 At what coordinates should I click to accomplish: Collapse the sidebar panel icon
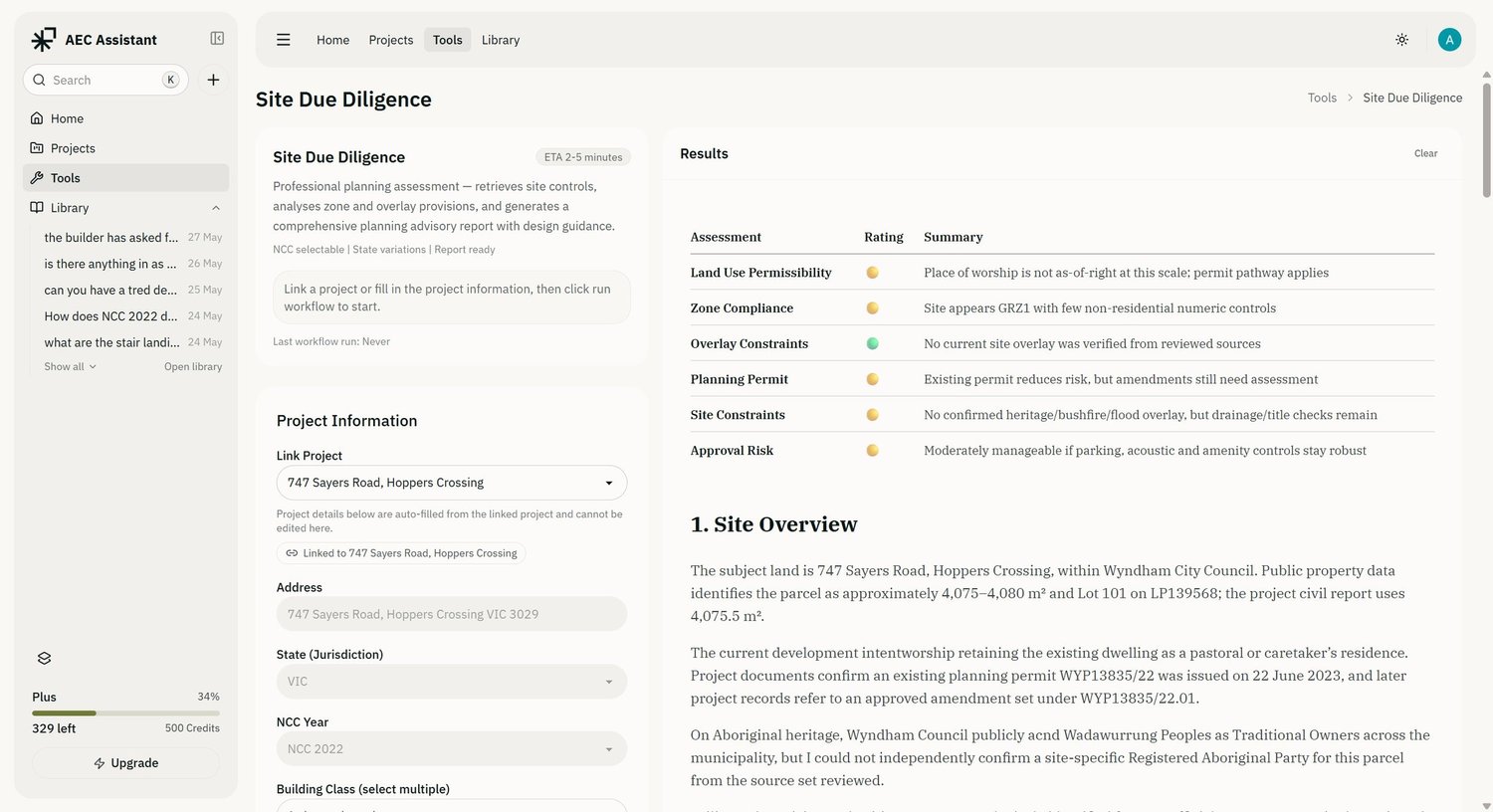click(217, 39)
